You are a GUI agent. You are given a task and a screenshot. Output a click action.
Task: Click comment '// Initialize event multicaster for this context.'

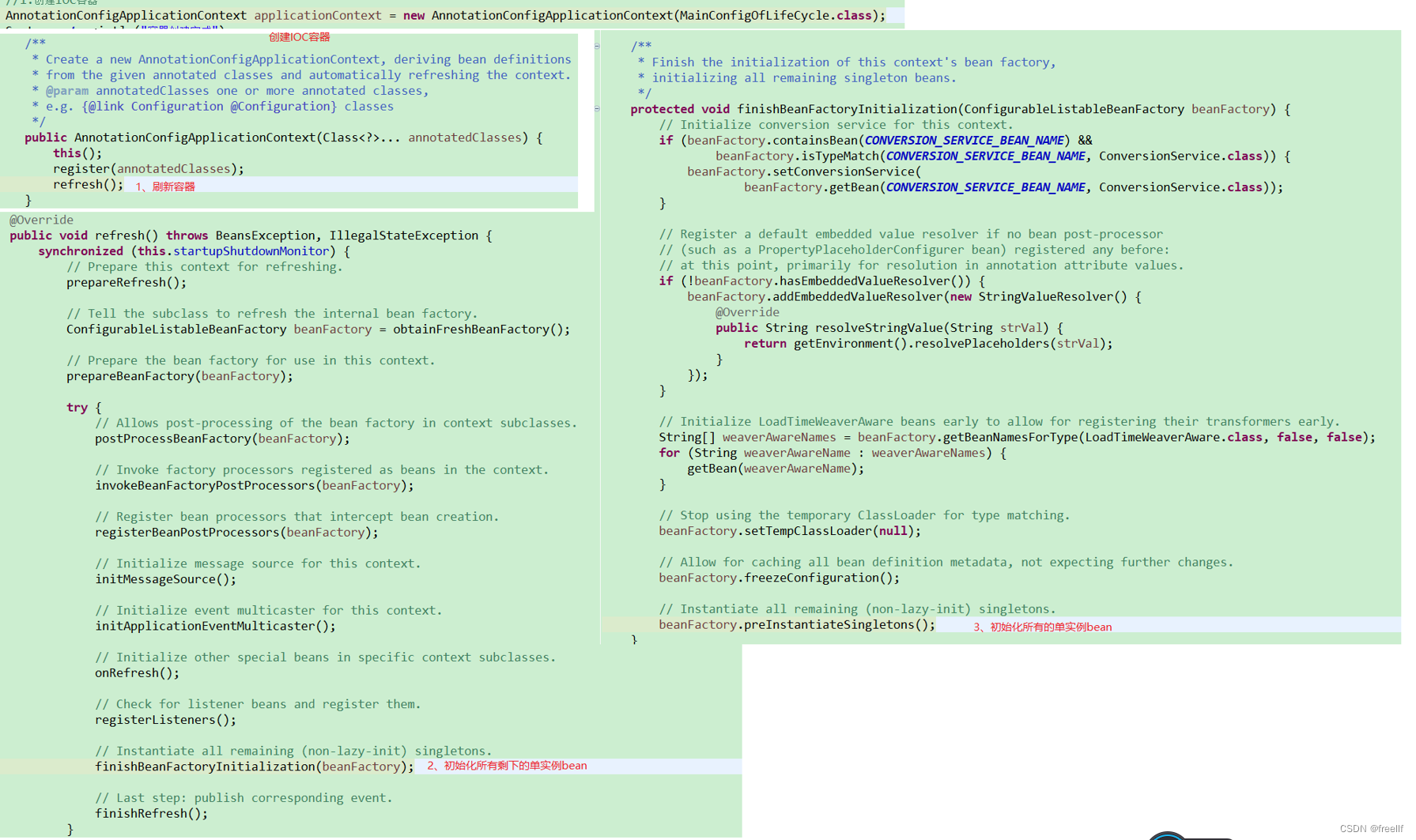pyautogui.click(x=268, y=610)
